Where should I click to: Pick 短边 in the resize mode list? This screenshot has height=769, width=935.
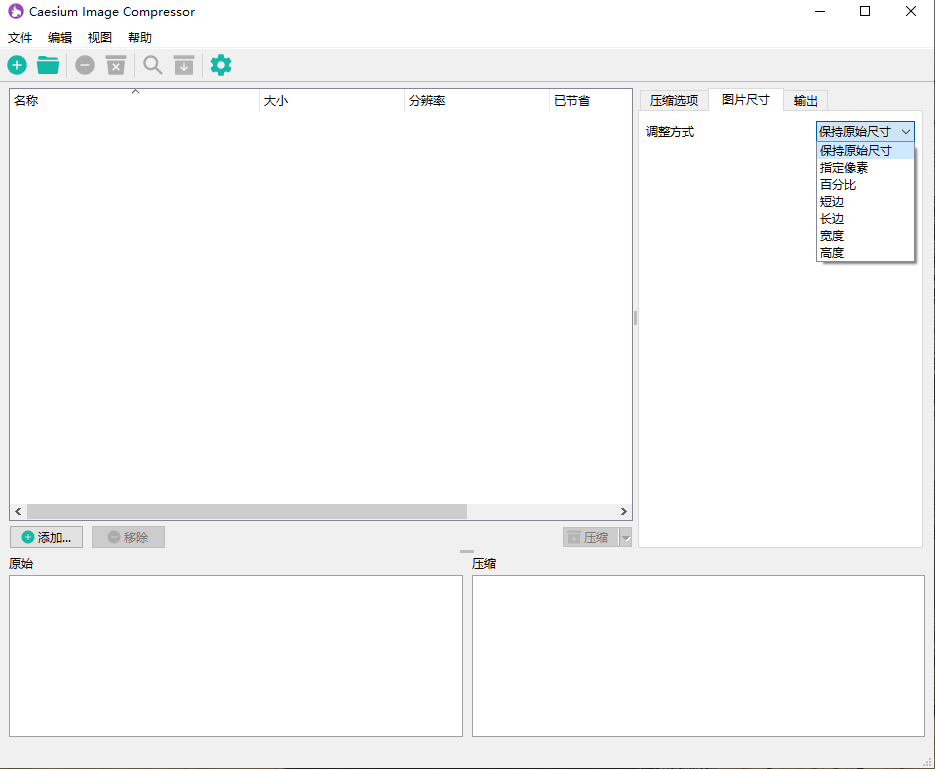(x=832, y=202)
